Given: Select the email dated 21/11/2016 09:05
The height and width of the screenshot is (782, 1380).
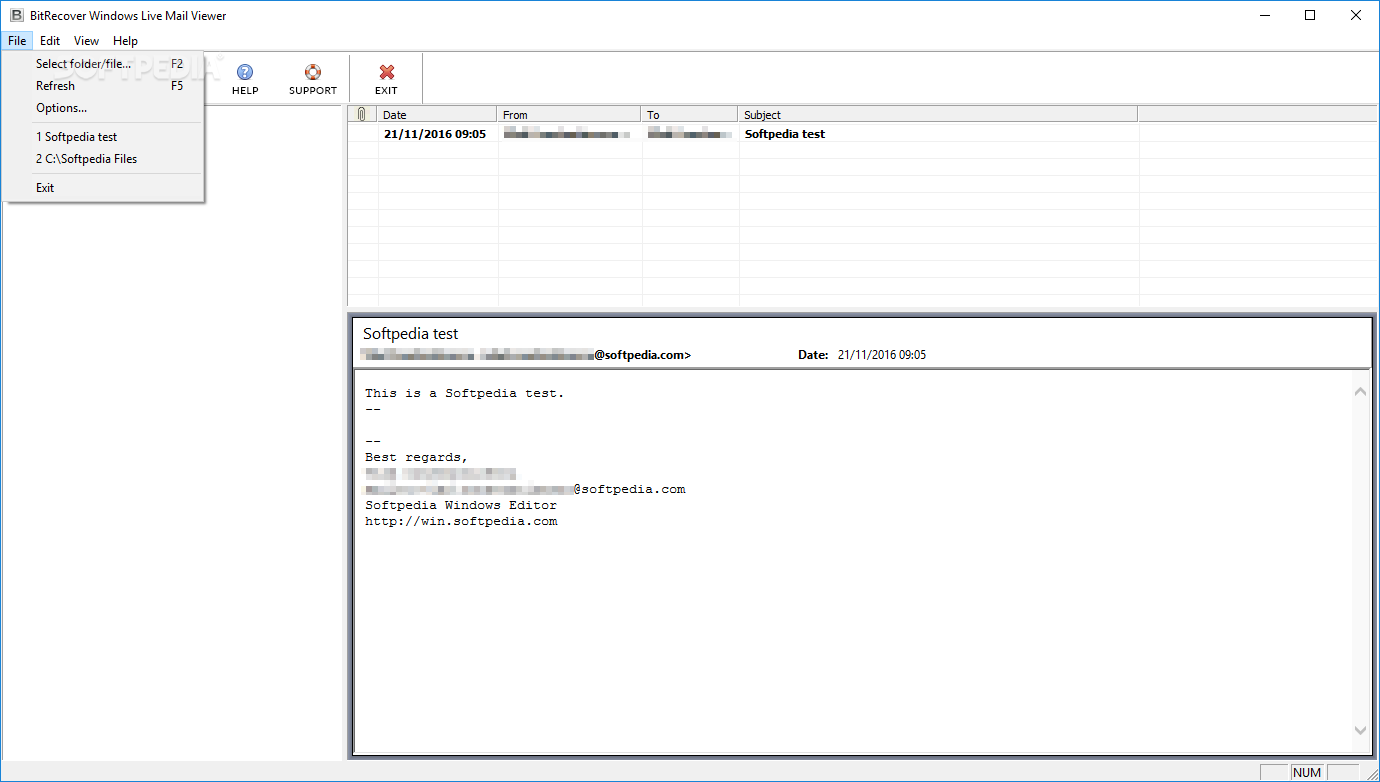Looking at the screenshot, I should (x=435, y=134).
